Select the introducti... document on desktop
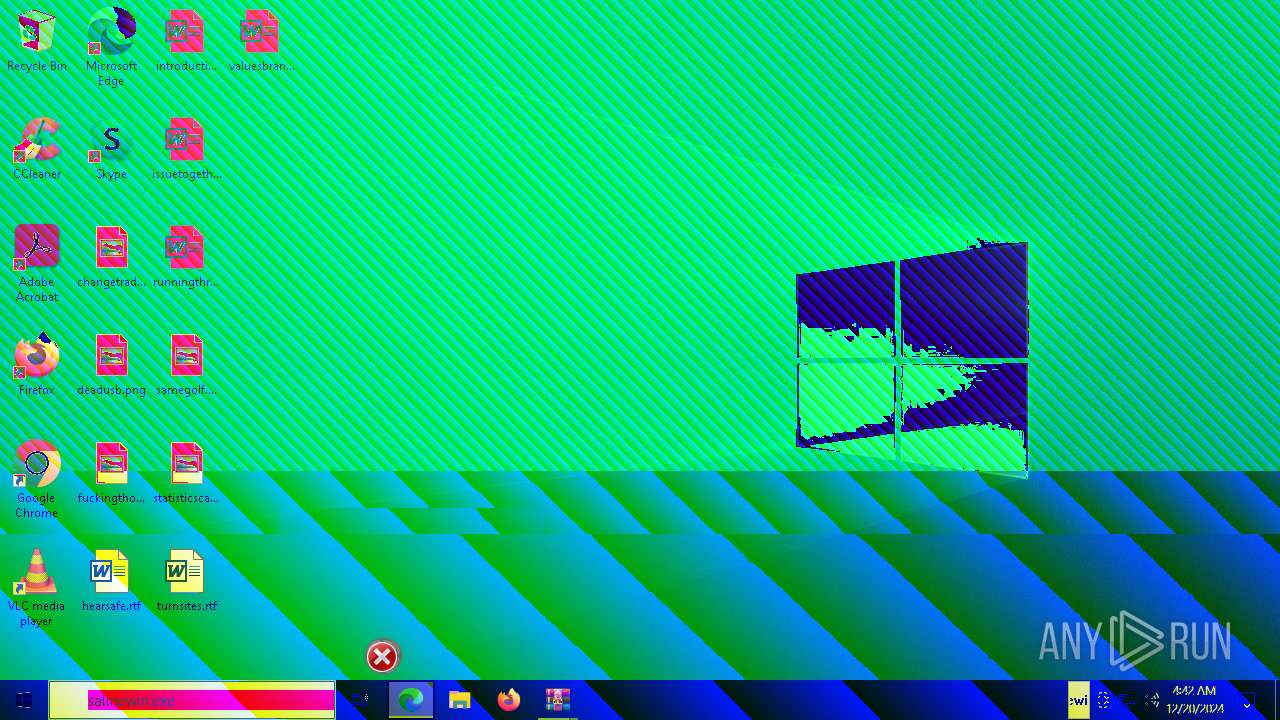Screen dimensions: 1280x720 click(x=185, y=41)
